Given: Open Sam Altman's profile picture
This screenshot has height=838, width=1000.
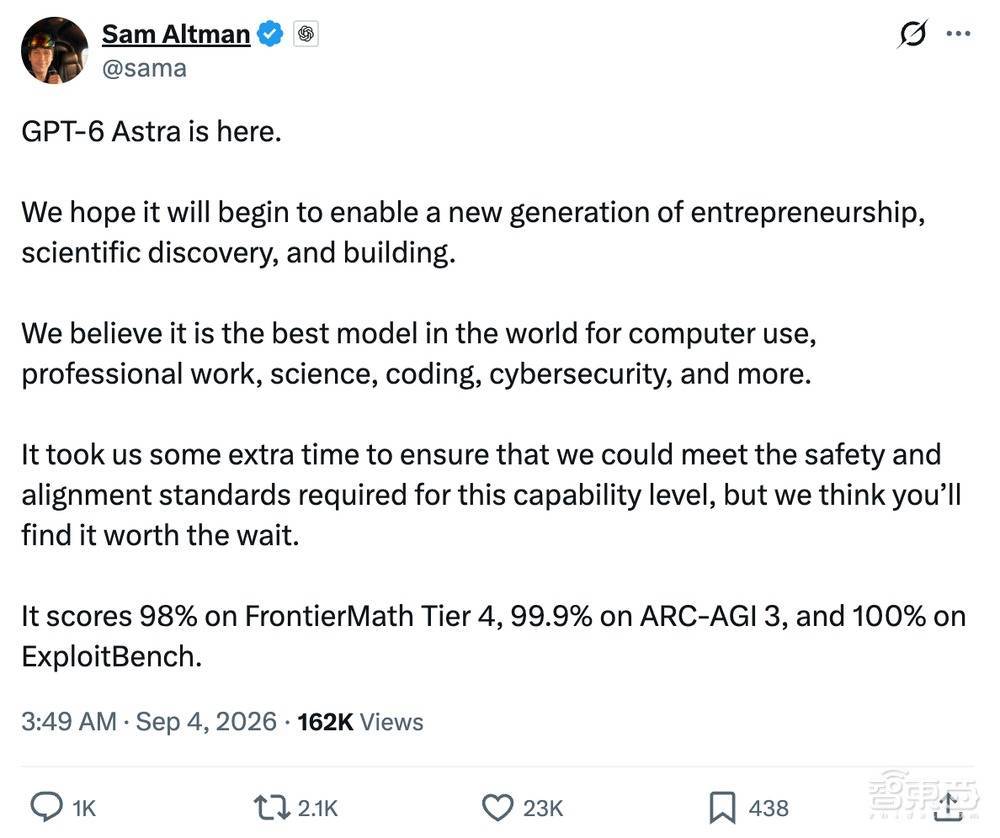Looking at the screenshot, I should [x=54, y=50].
